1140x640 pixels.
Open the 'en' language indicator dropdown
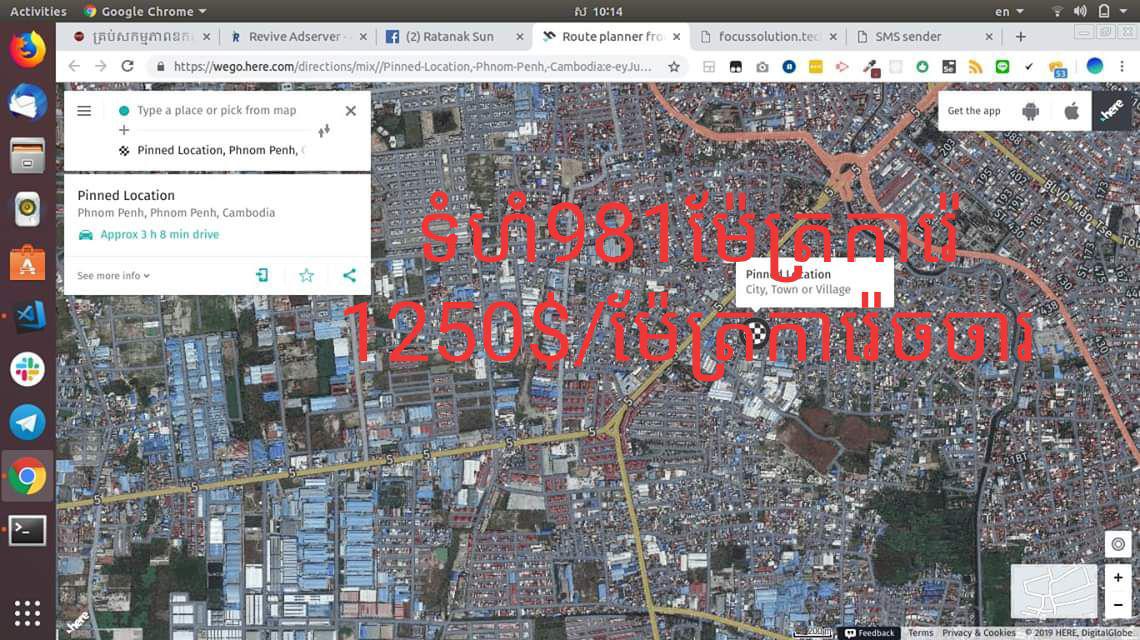(1007, 11)
